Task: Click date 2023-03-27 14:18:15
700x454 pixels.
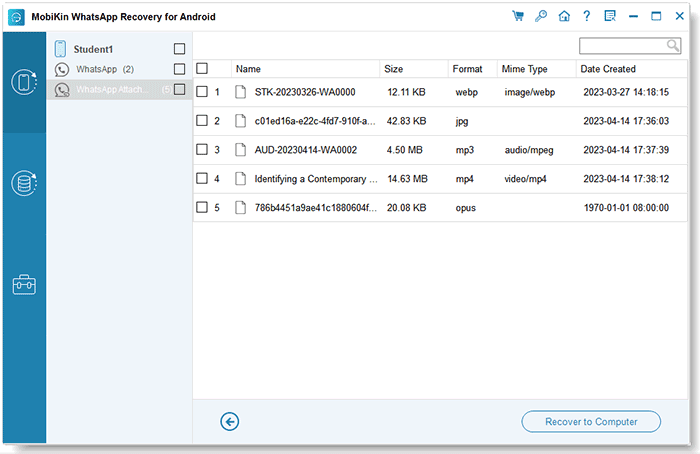Action: click(x=626, y=92)
